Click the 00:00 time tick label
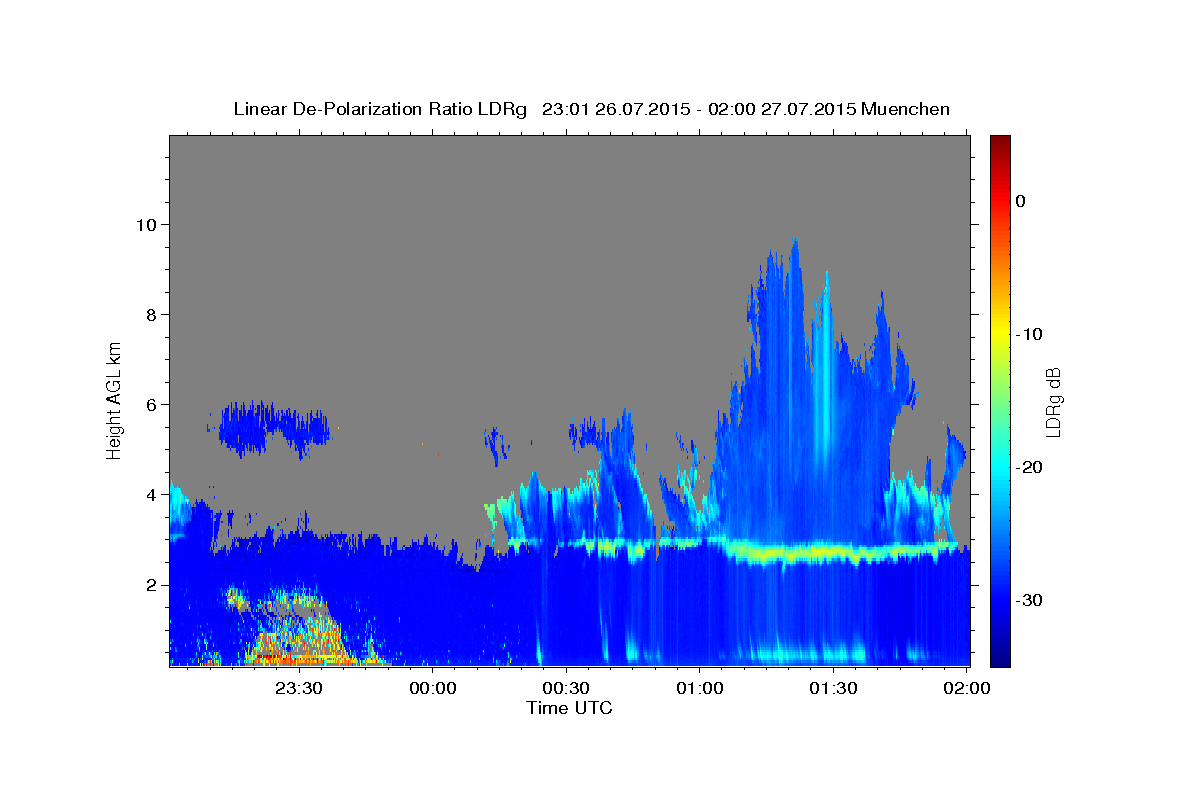The width and height of the screenshot is (1200, 800). point(433,688)
